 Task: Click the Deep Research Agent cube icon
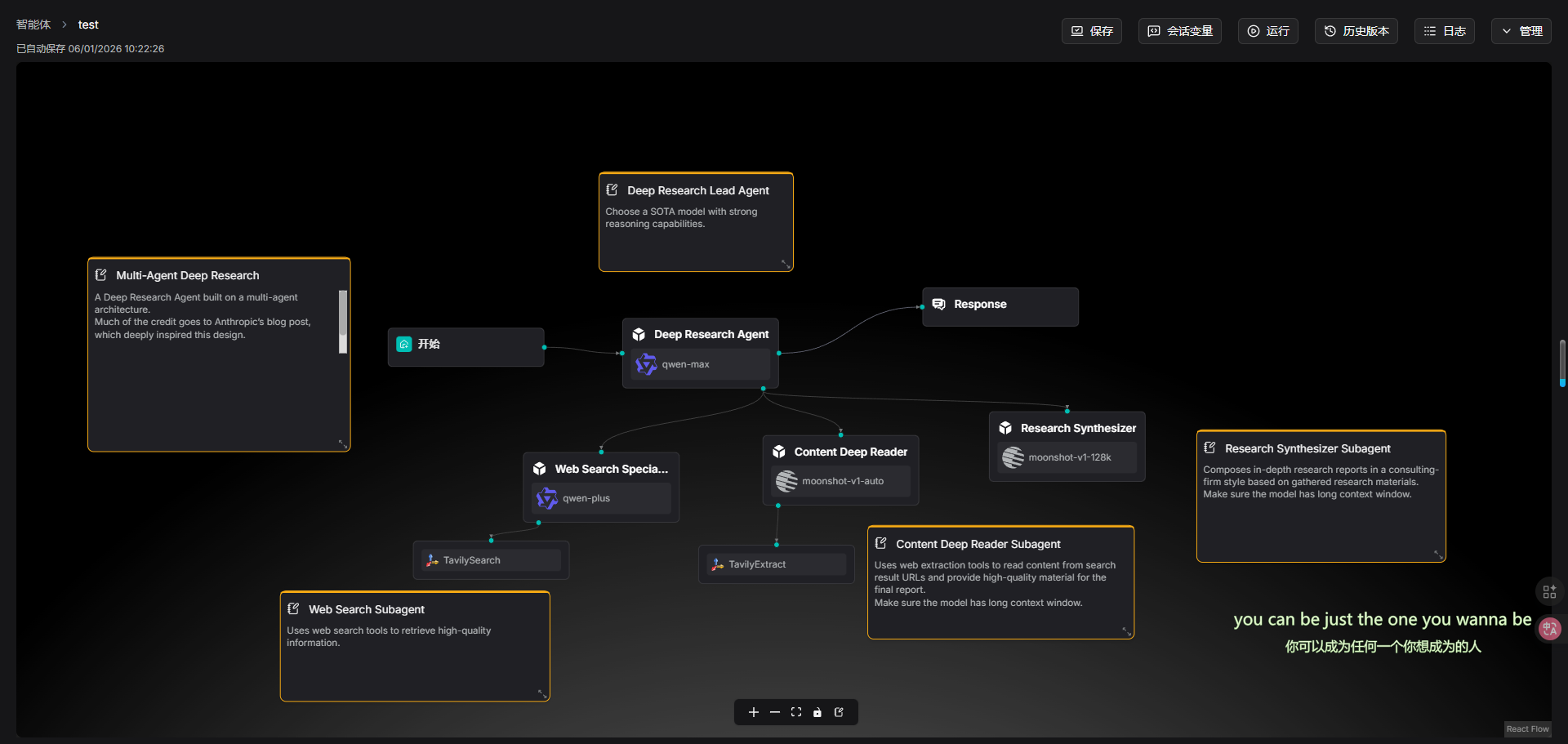pos(639,334)
